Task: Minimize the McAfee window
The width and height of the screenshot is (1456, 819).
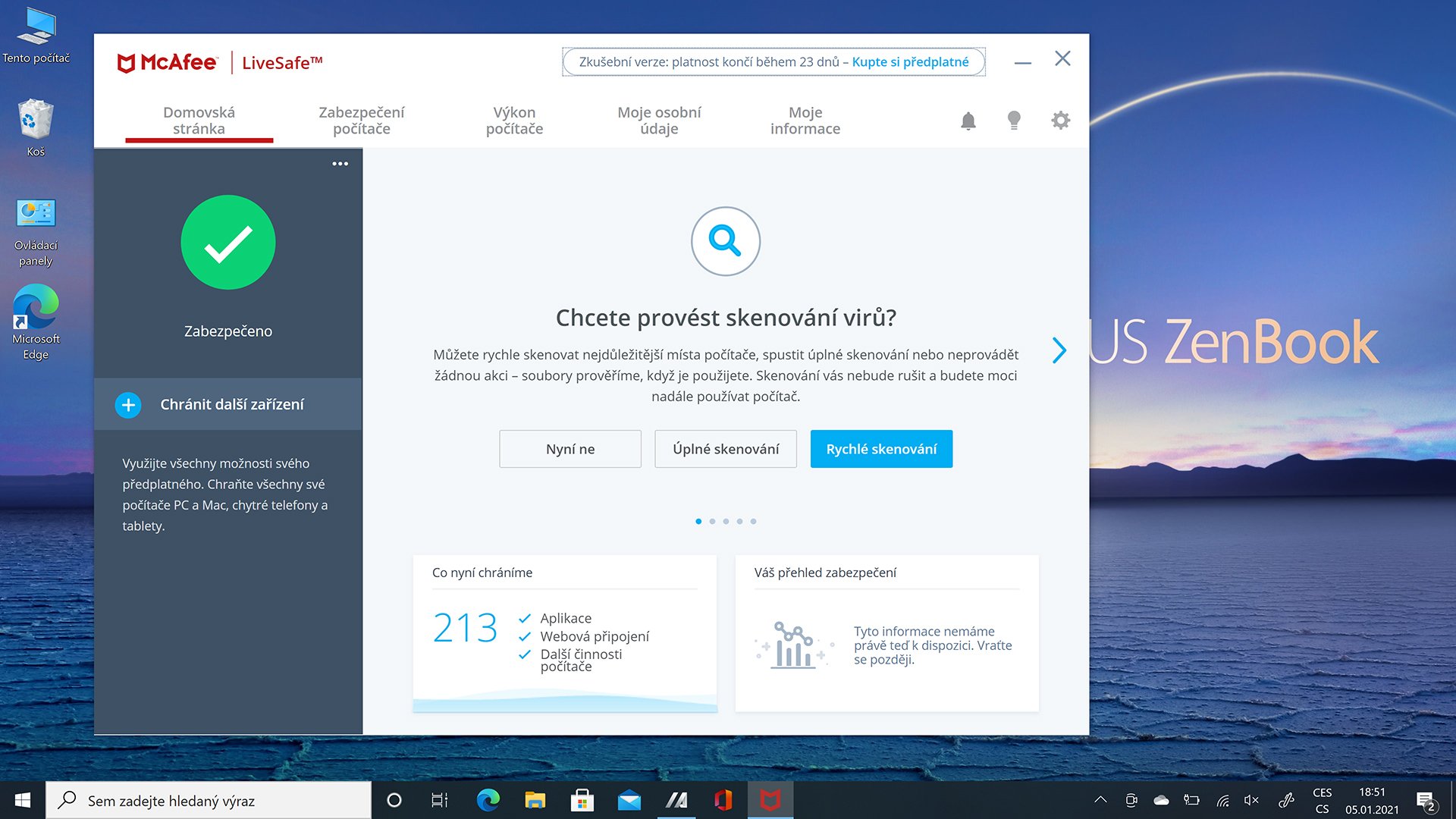Action: 1023,62
